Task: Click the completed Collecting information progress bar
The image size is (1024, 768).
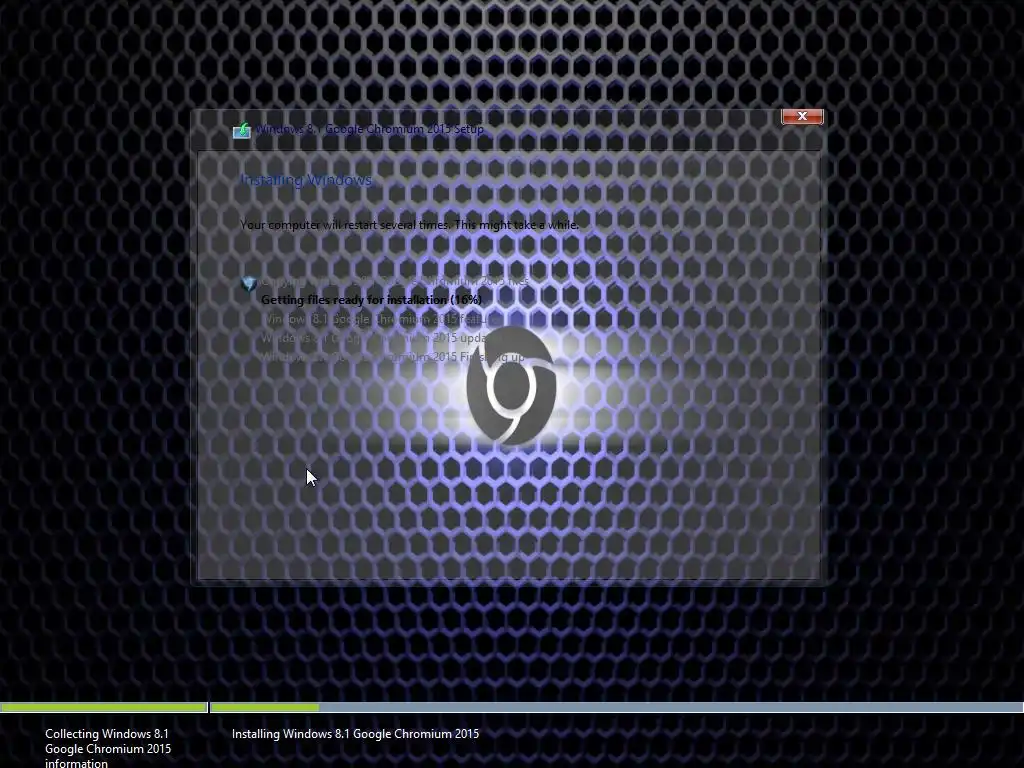Action: click(x=104, y=707)
